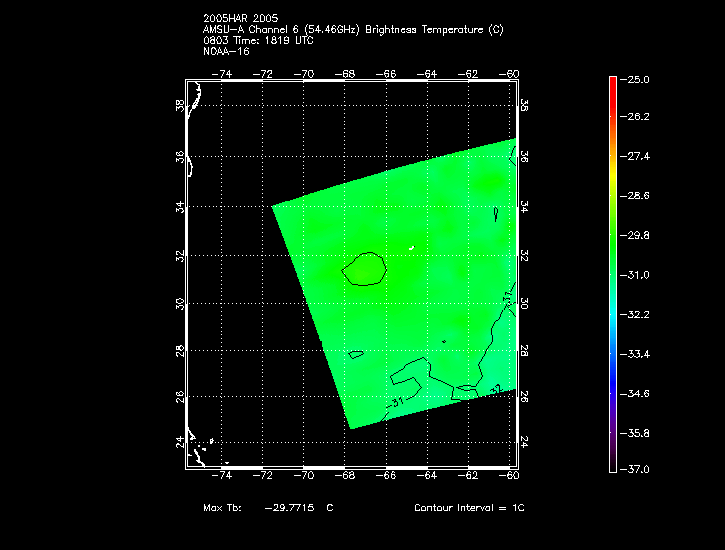
Task: Click the red top of the color bar
Action: coord(612,85)
